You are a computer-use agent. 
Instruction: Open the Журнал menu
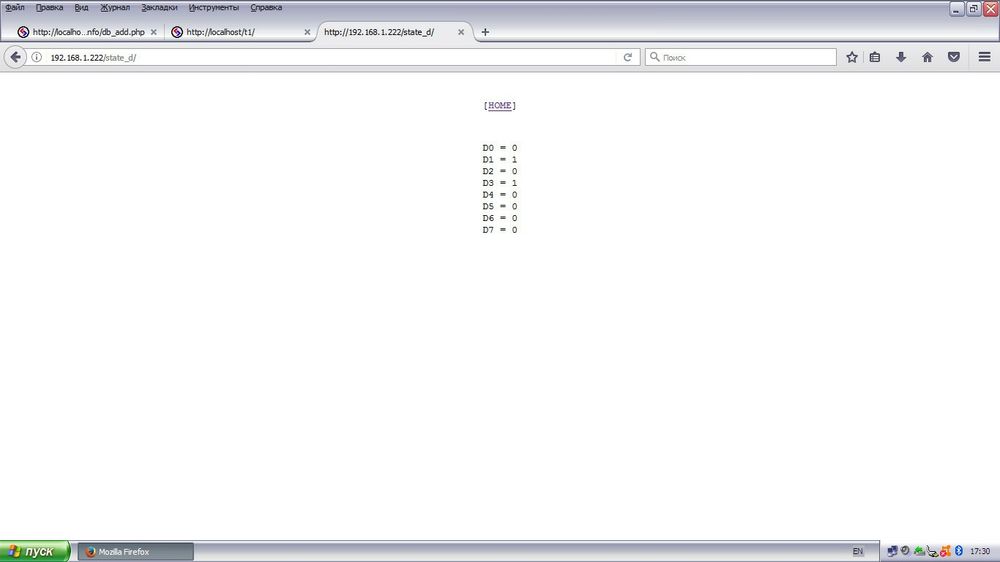(115, 8)
